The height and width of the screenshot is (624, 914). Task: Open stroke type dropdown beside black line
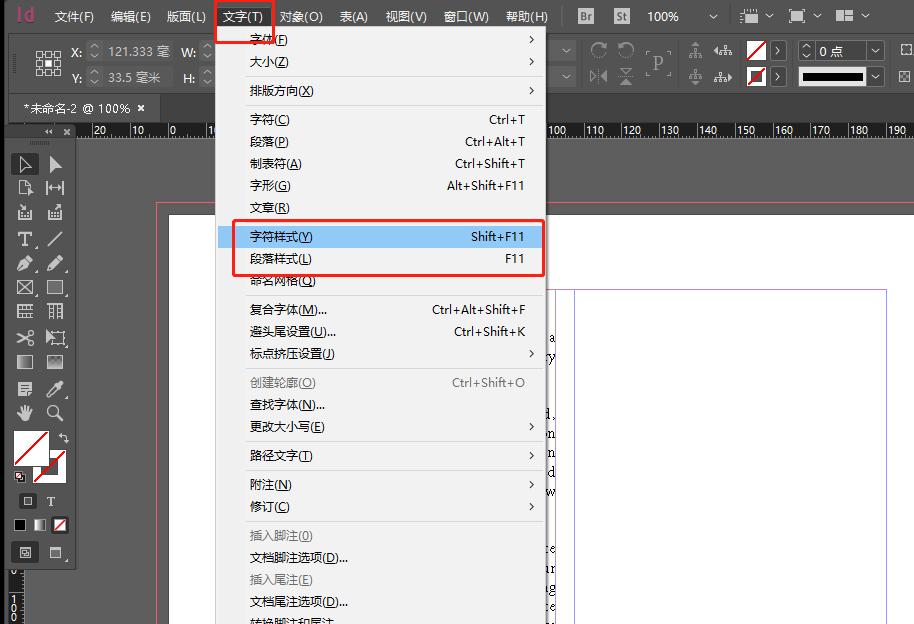(875, 76)
